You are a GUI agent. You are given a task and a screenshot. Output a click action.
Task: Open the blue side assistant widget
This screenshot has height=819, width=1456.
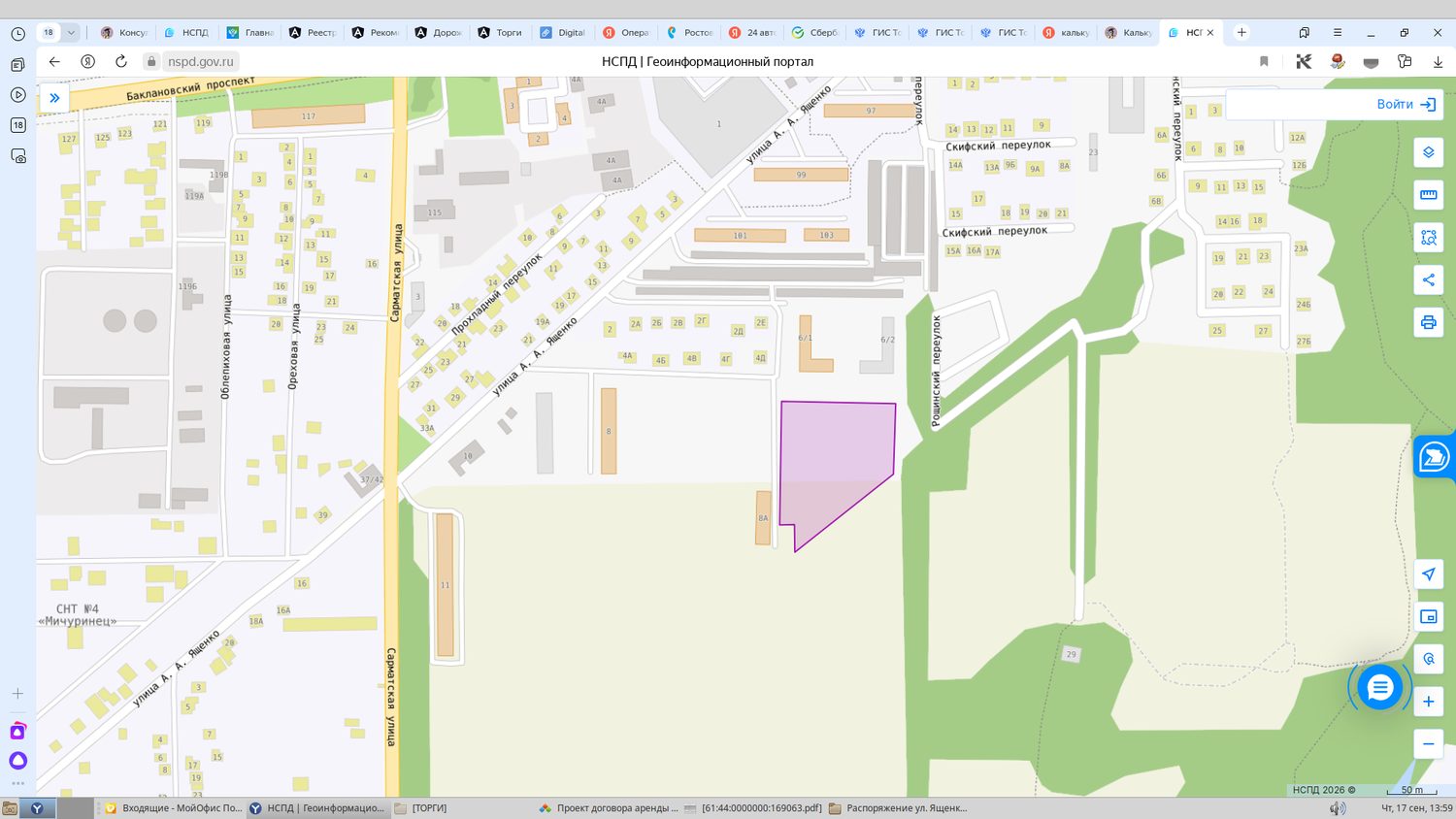click(x=1435, y=456)
